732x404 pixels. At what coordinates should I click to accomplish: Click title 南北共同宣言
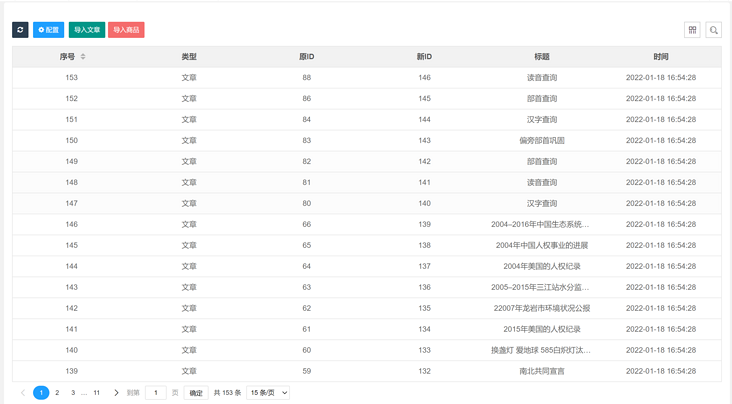542,371
